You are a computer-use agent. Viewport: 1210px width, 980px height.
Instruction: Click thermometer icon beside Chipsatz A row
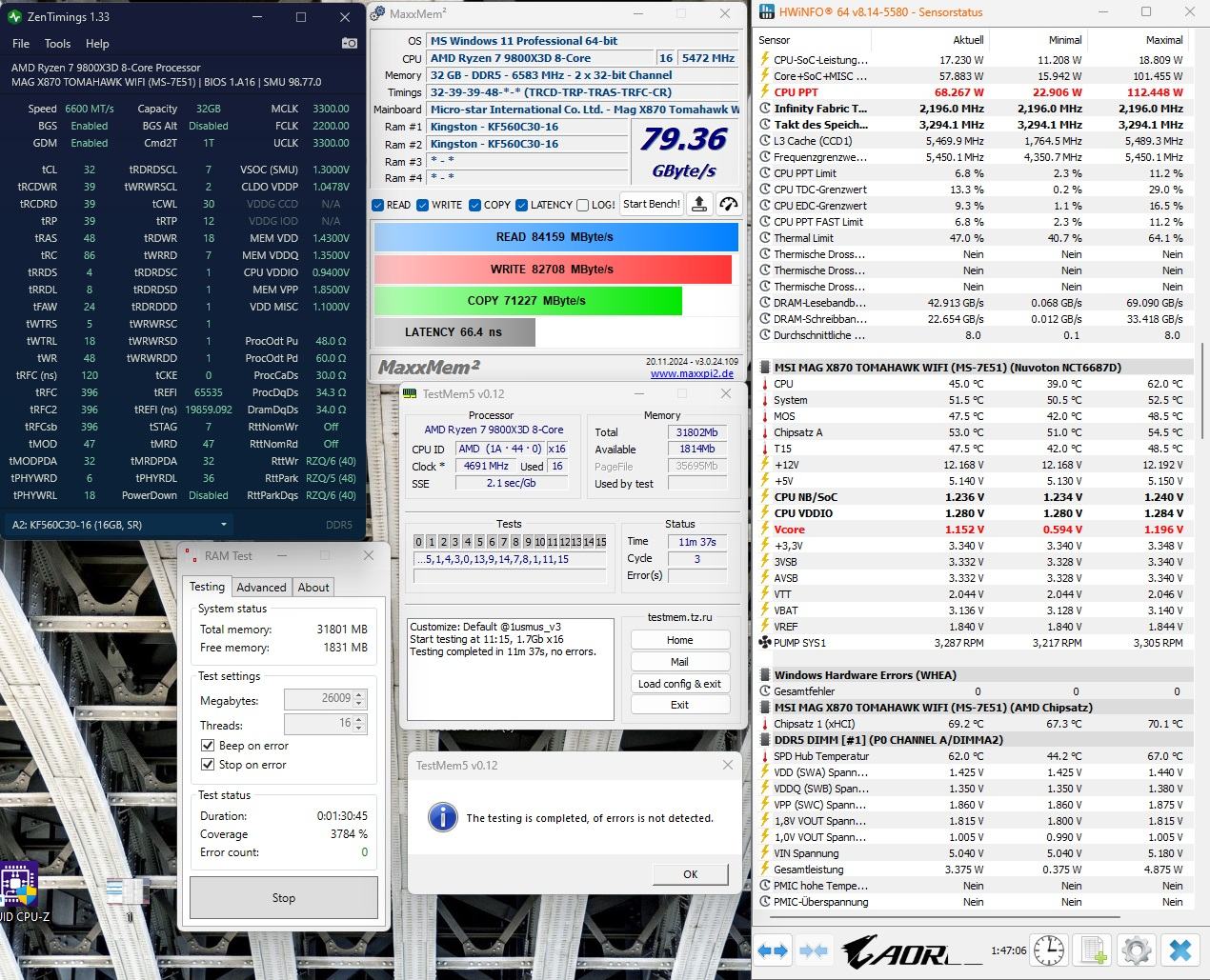tap(764, 432)
